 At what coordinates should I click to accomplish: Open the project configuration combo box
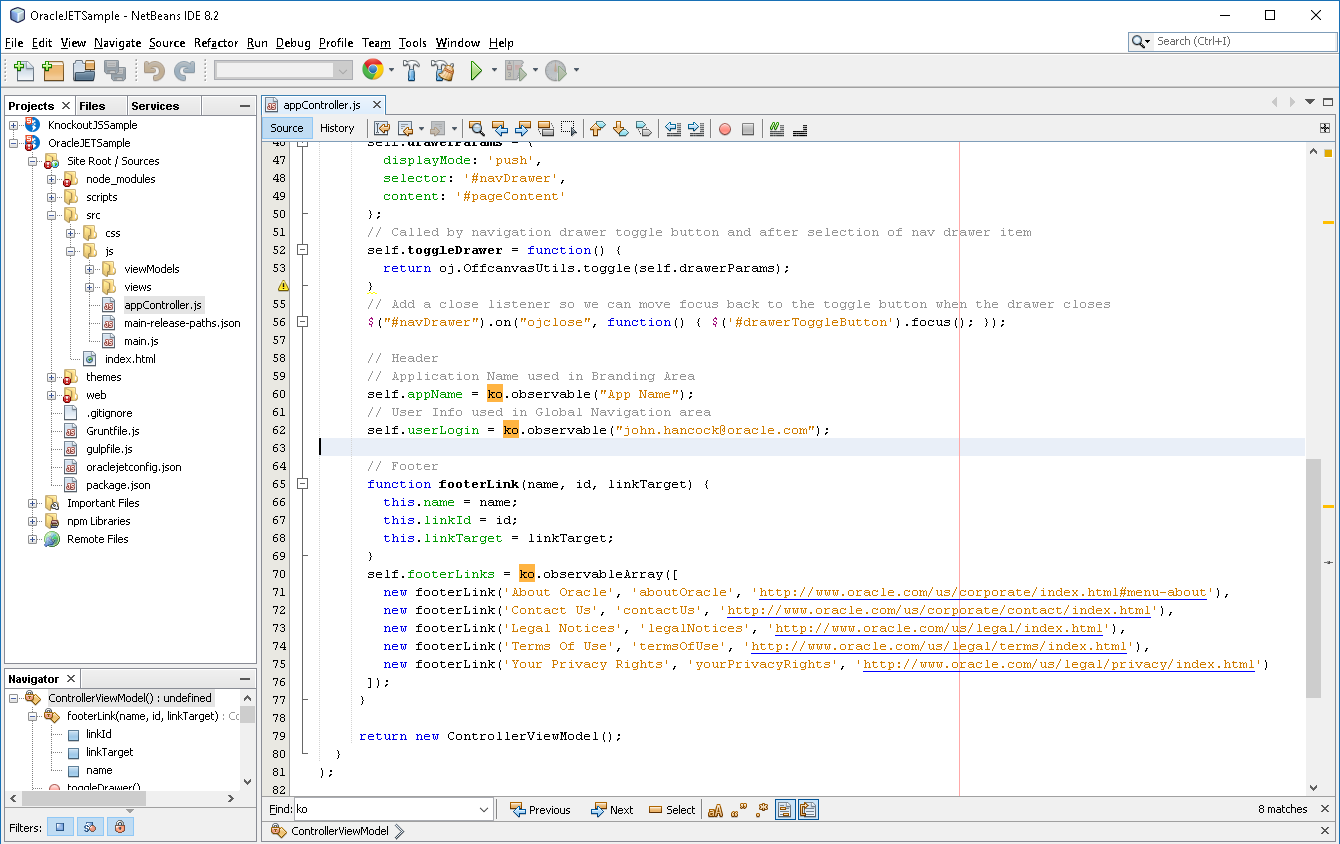point(283,70)
